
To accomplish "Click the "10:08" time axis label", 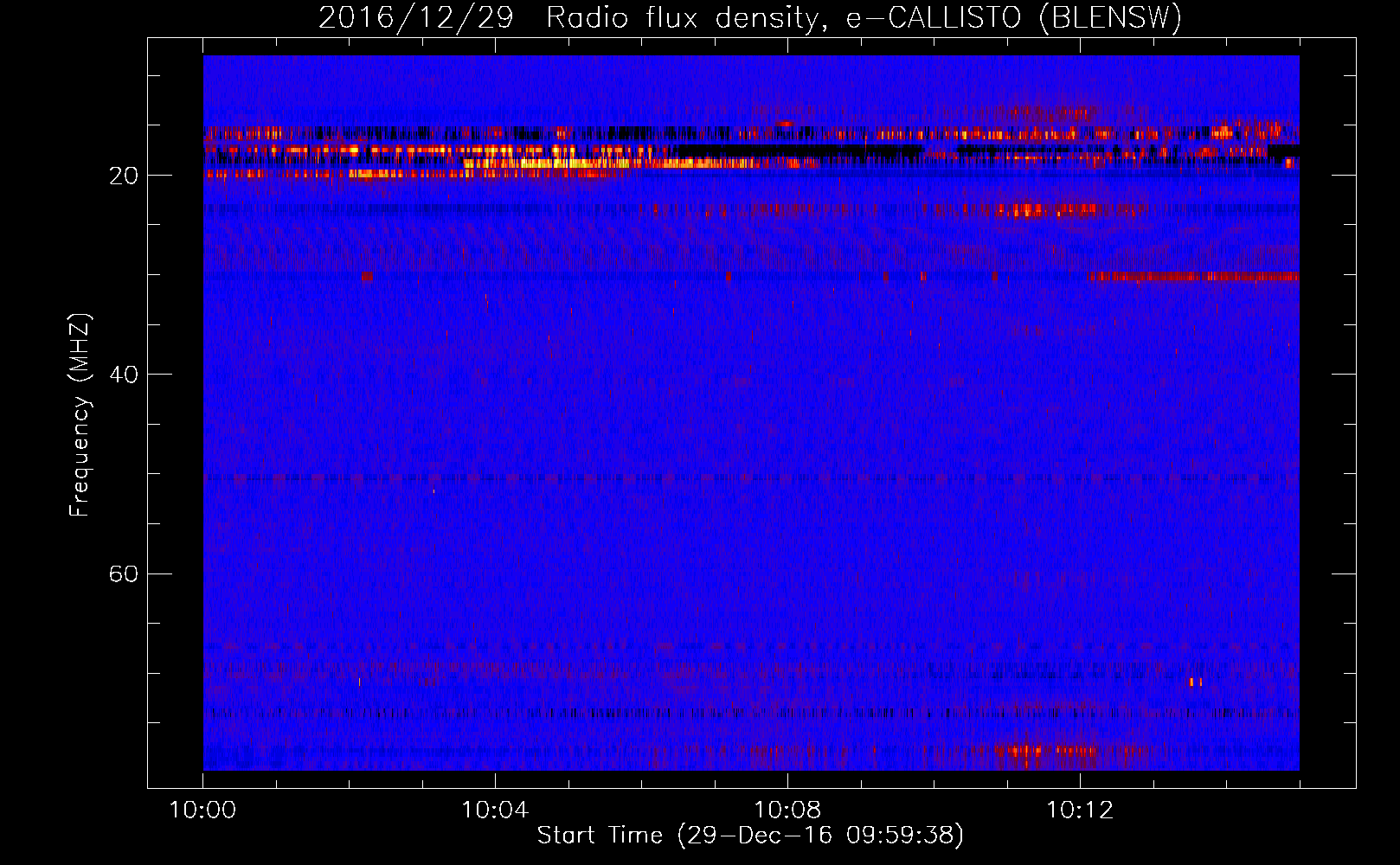I will click(x=787, y=810).
